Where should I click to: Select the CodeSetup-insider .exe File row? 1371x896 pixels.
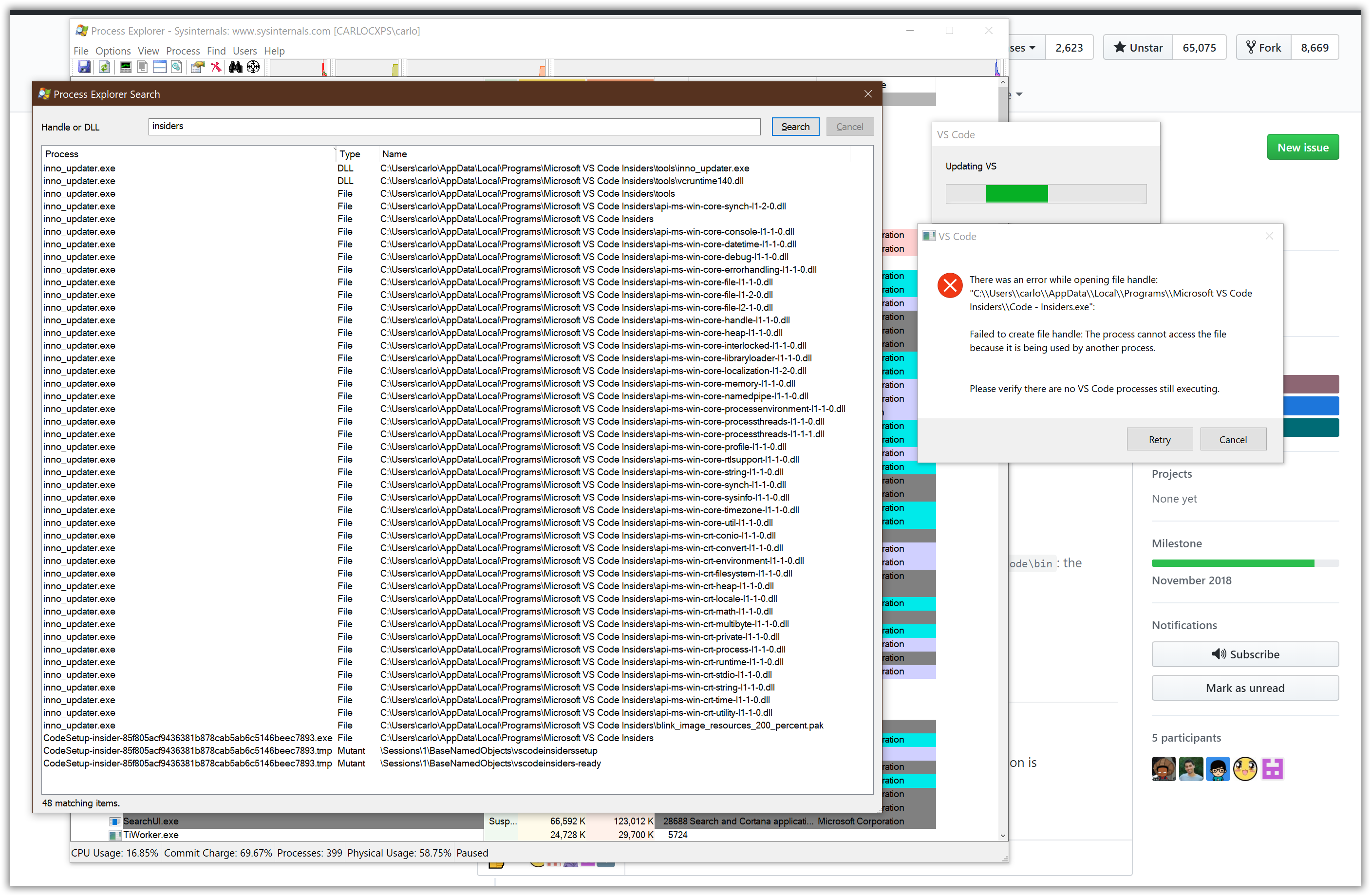pos(457,738)
